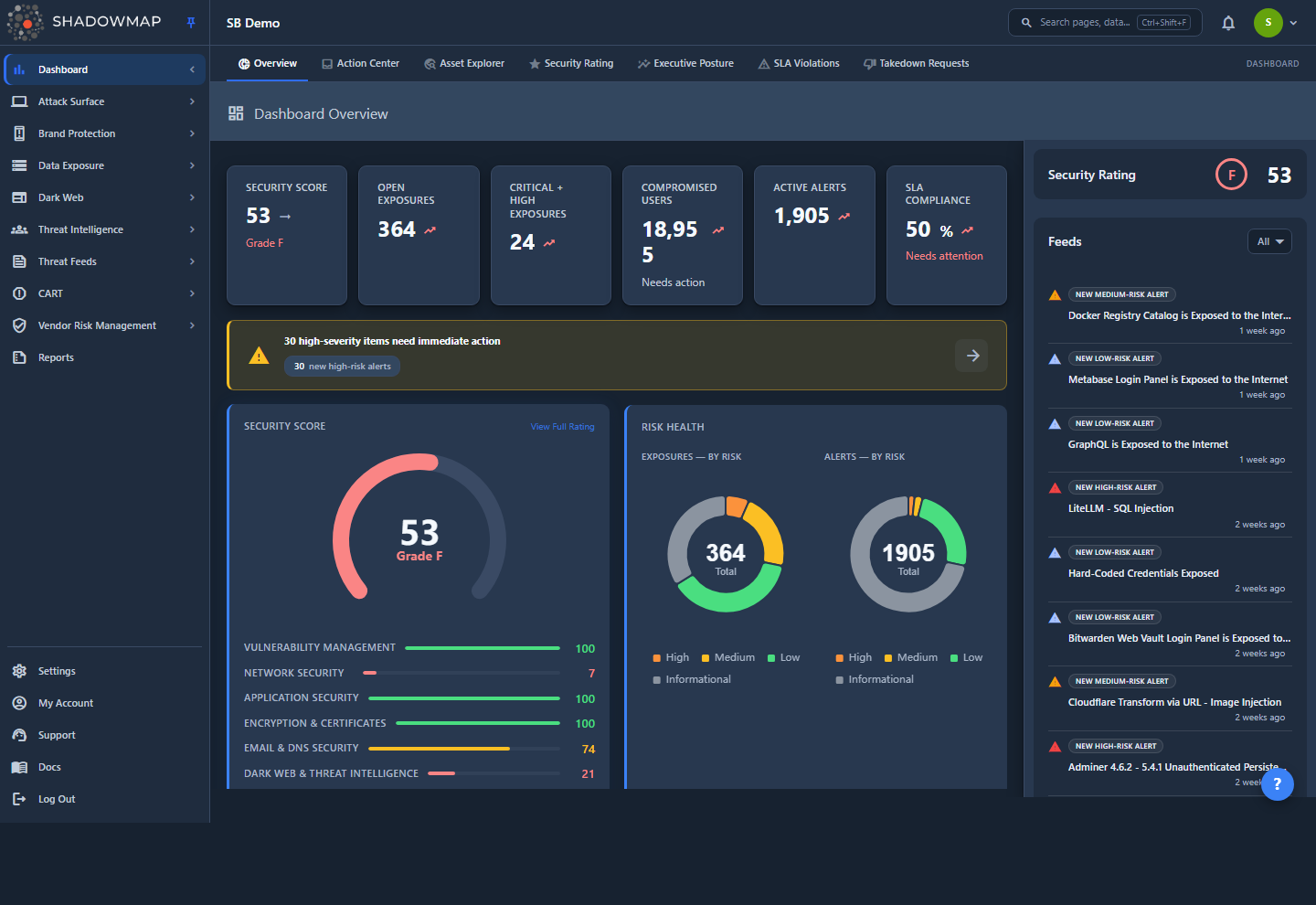The height and width of the screenshot is (905, 1316).
Task: Expand the Attack Surface chevron
Action: (x=192, y=101)
